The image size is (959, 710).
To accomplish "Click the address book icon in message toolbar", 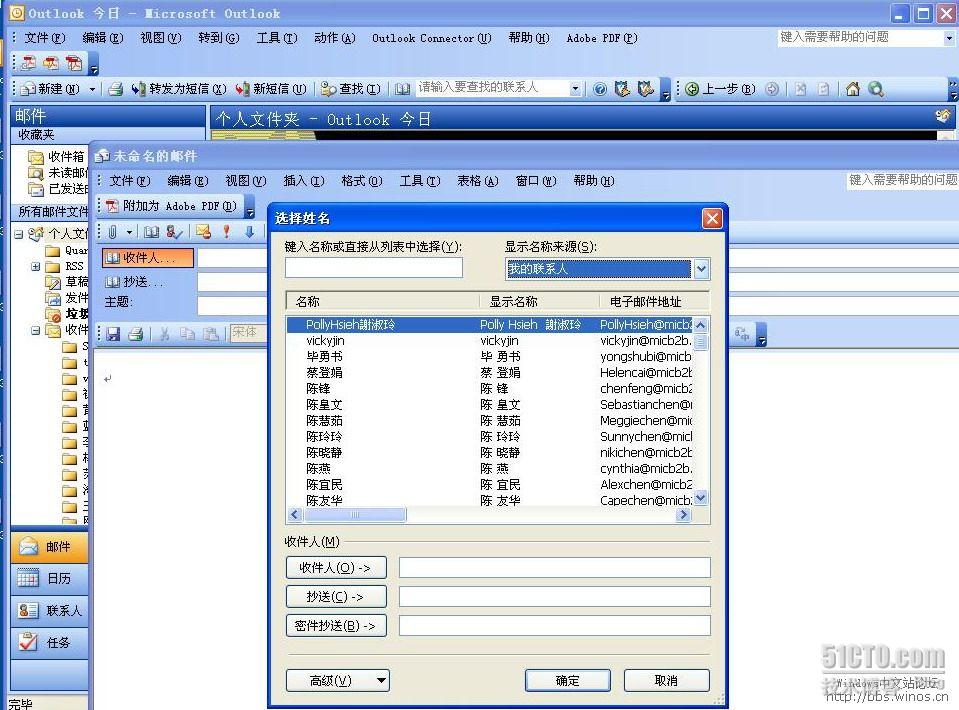I will tap(151, 232).
